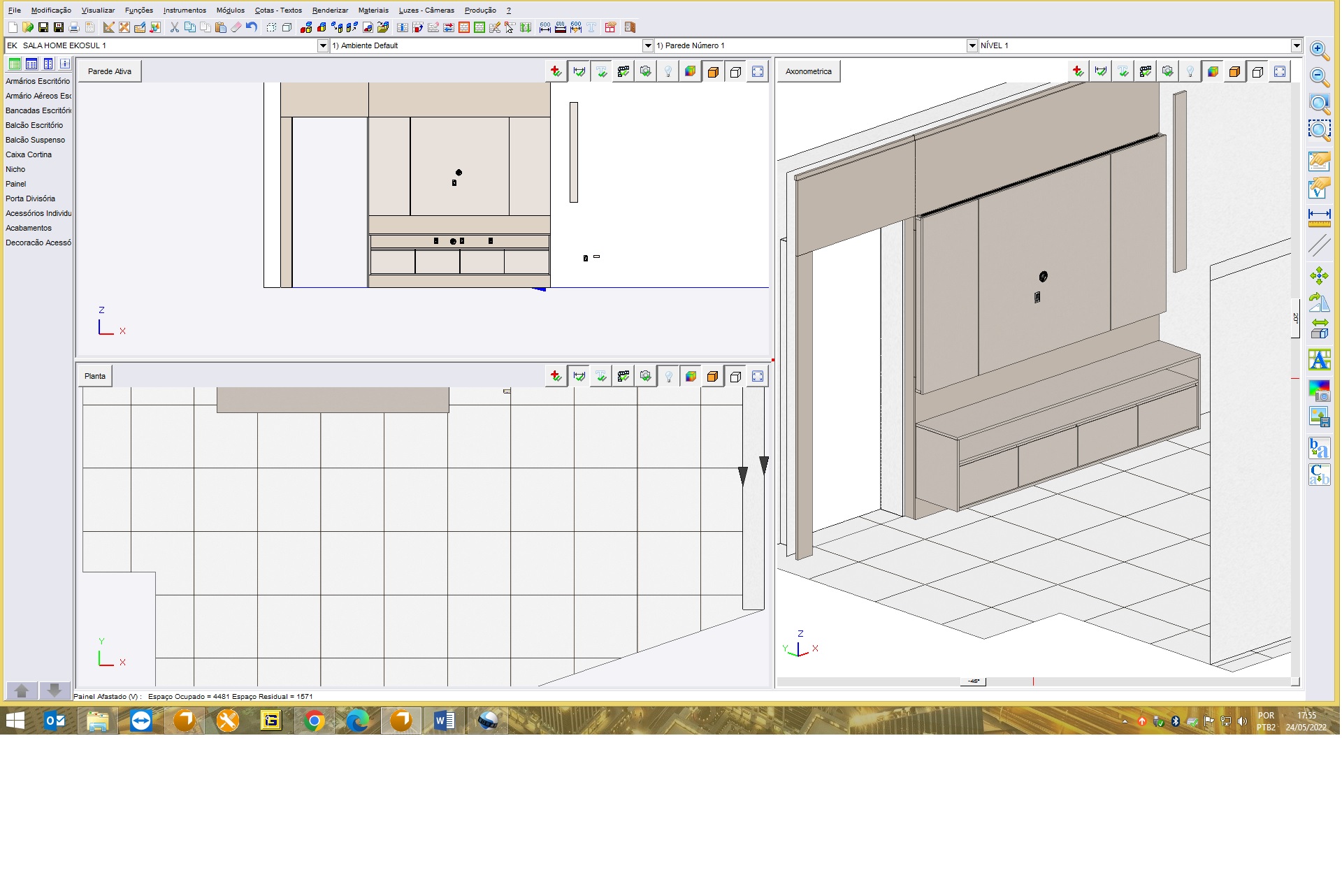1342x896 pixels.
Task: Page catalog list up with up arrow
Action: pyautogui.click(x=22, y=691)
